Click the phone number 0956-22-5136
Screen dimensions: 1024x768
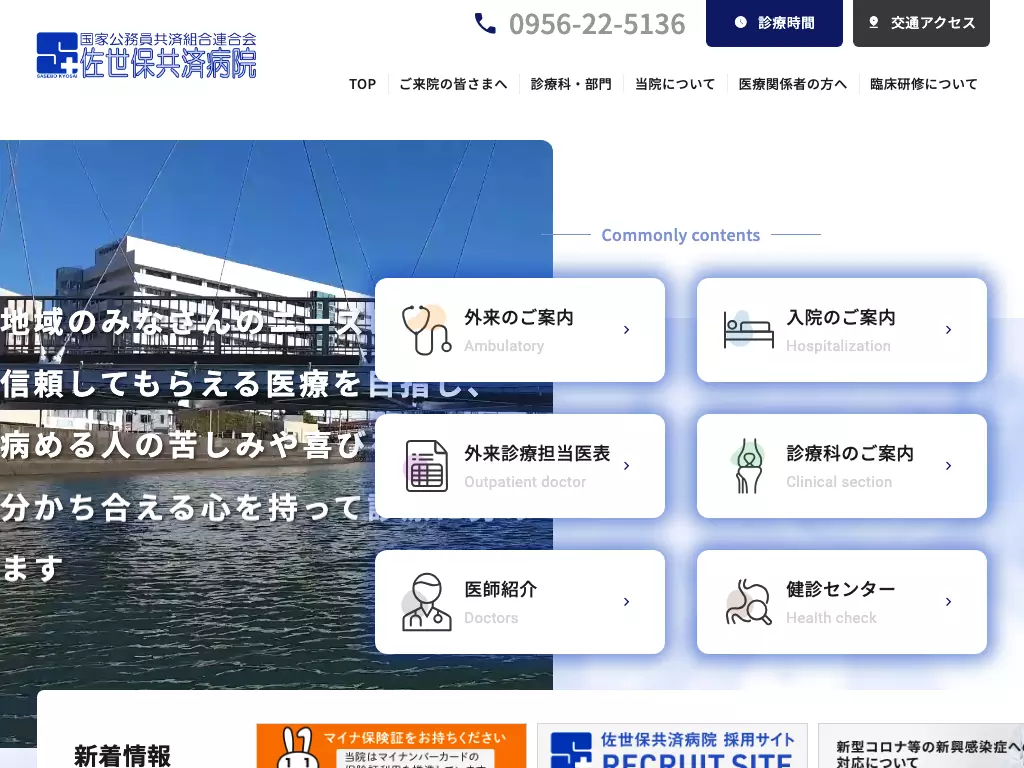[x=597, y=24]
